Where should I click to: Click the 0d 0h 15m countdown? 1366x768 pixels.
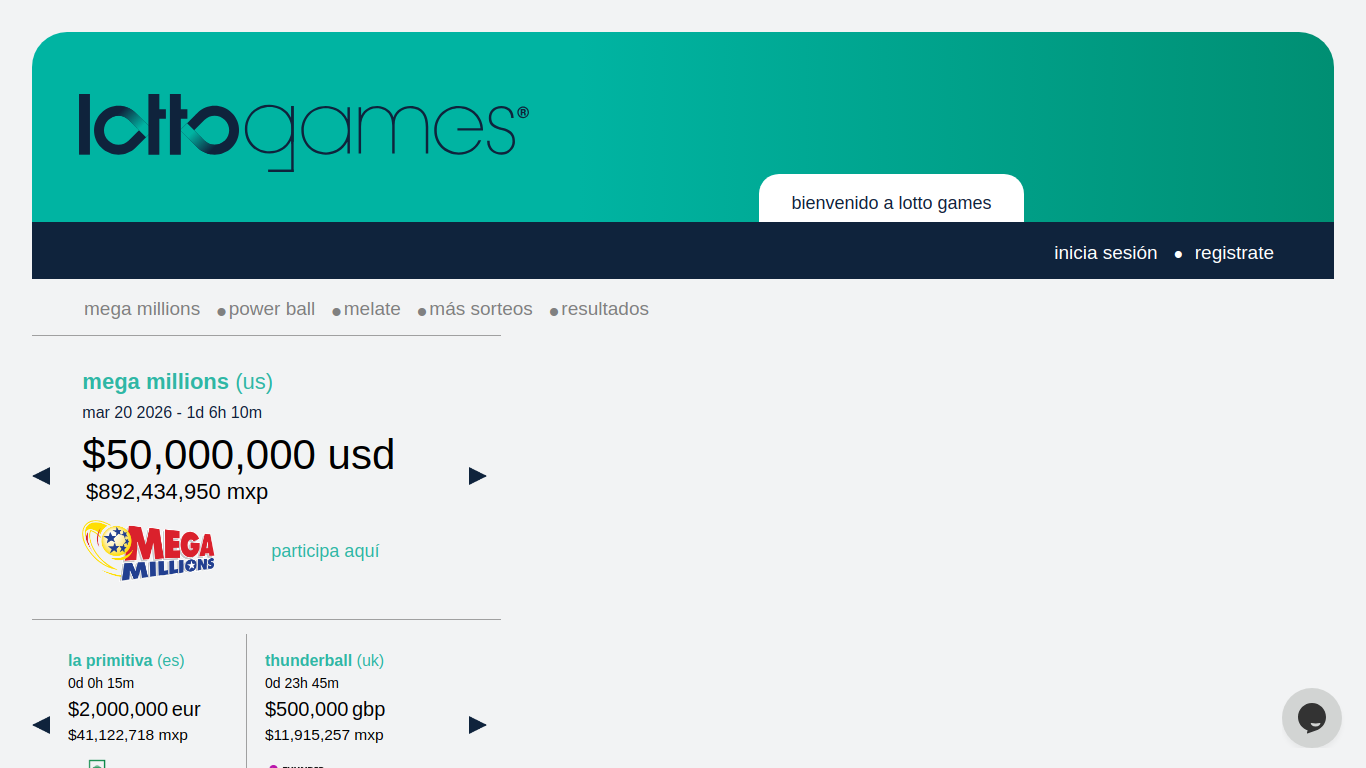pyautogui.click(x=101, y=683)
